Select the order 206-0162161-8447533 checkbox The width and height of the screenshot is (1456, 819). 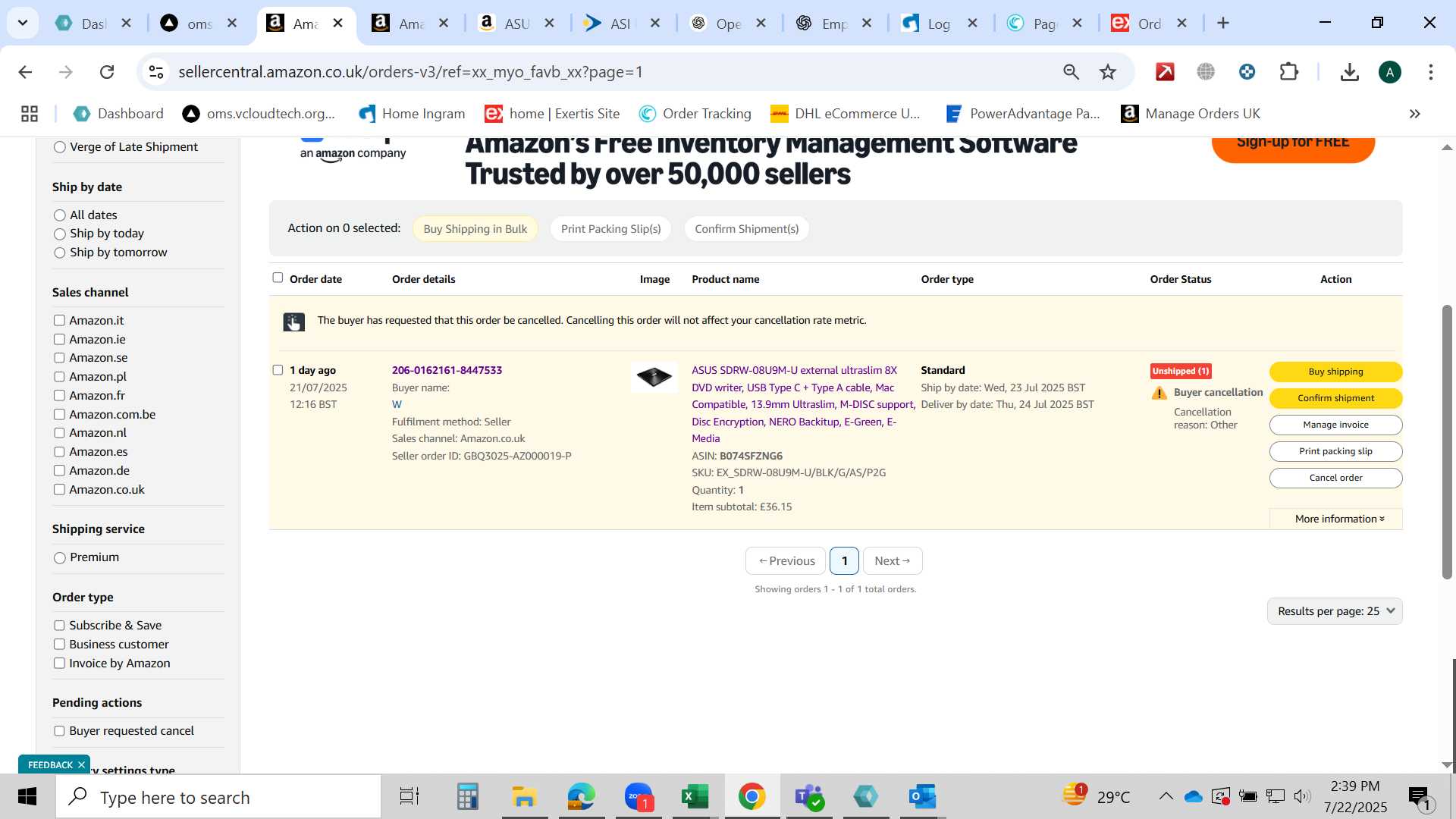278,370
